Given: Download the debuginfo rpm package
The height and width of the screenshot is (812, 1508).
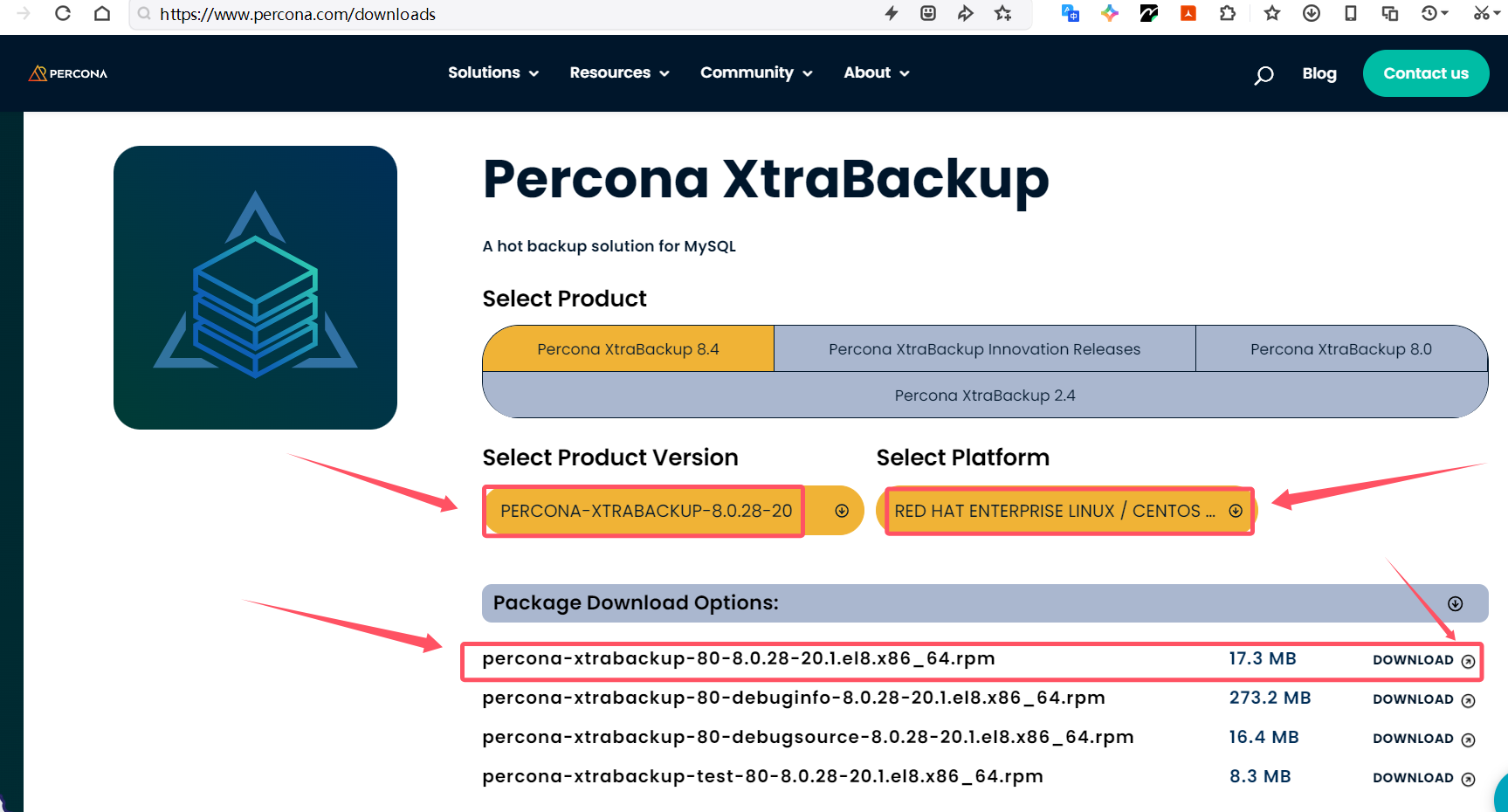Looking at the screenshot, I should click(x=1423, y=699).
